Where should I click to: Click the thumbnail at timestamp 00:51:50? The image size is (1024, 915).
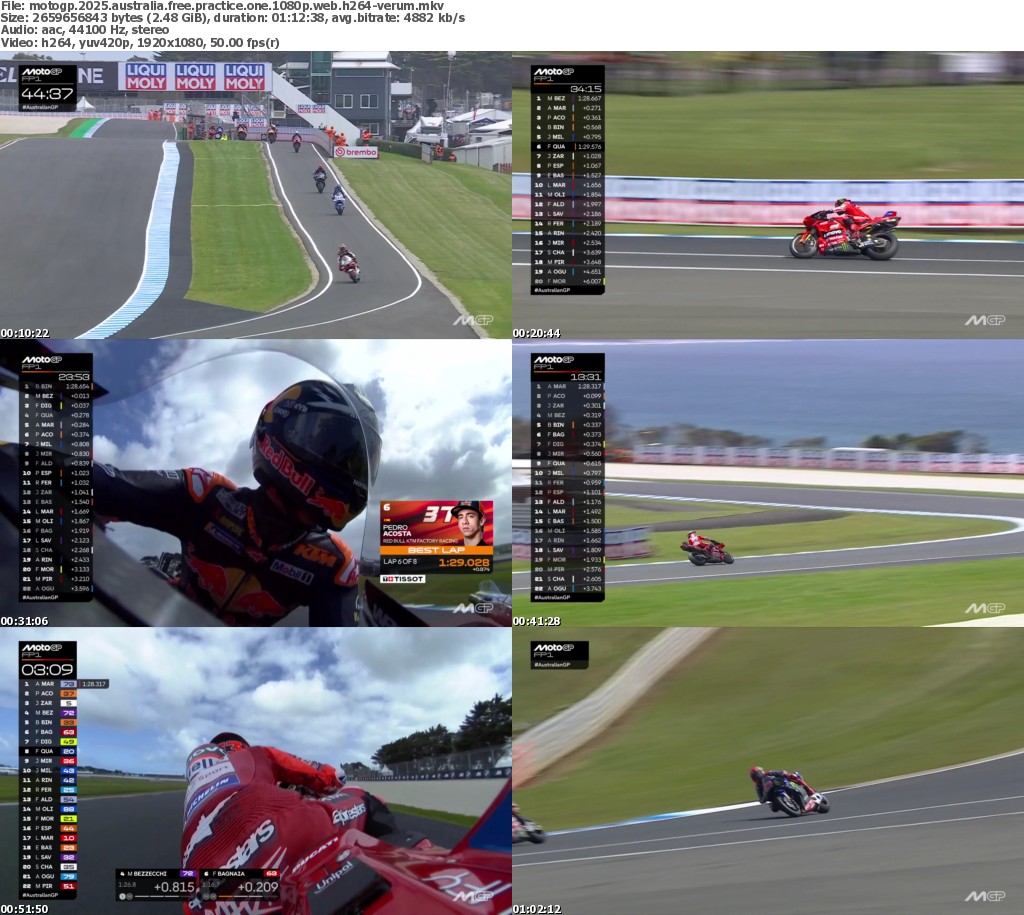[x=256, y=772]
